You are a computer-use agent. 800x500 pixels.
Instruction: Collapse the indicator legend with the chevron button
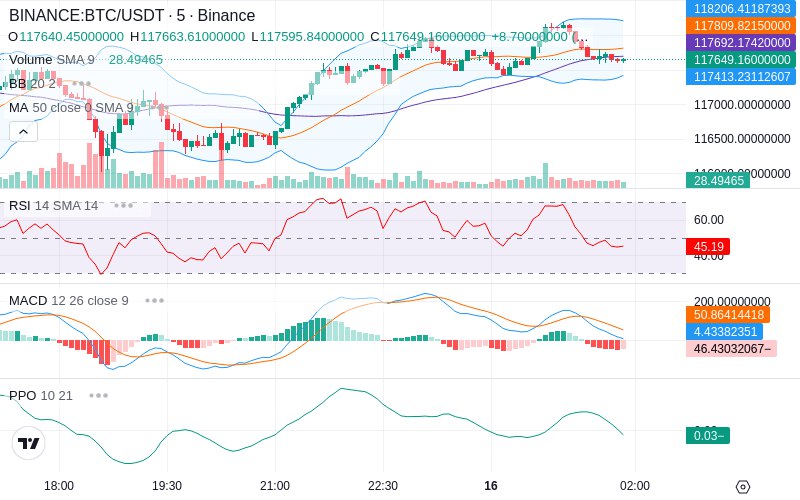[23, 132]
